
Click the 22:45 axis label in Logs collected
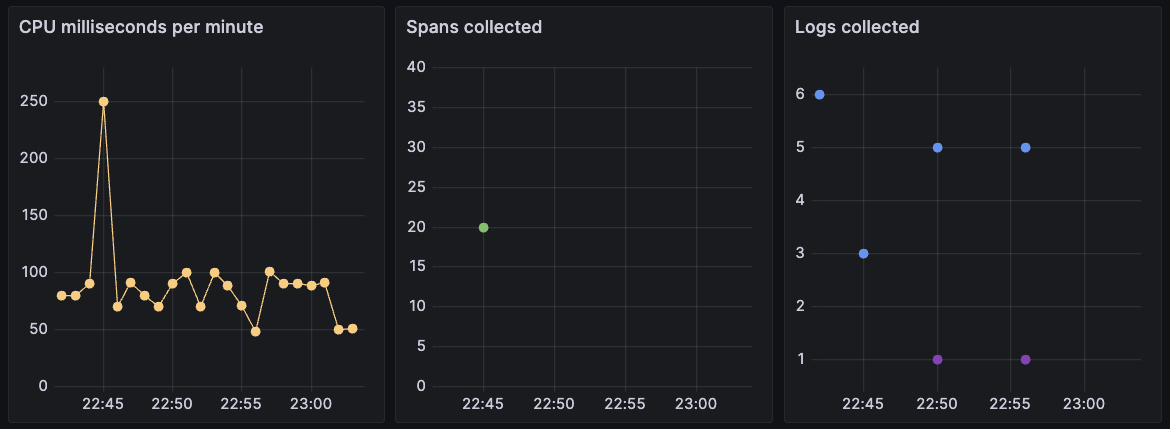click(863, 404)
